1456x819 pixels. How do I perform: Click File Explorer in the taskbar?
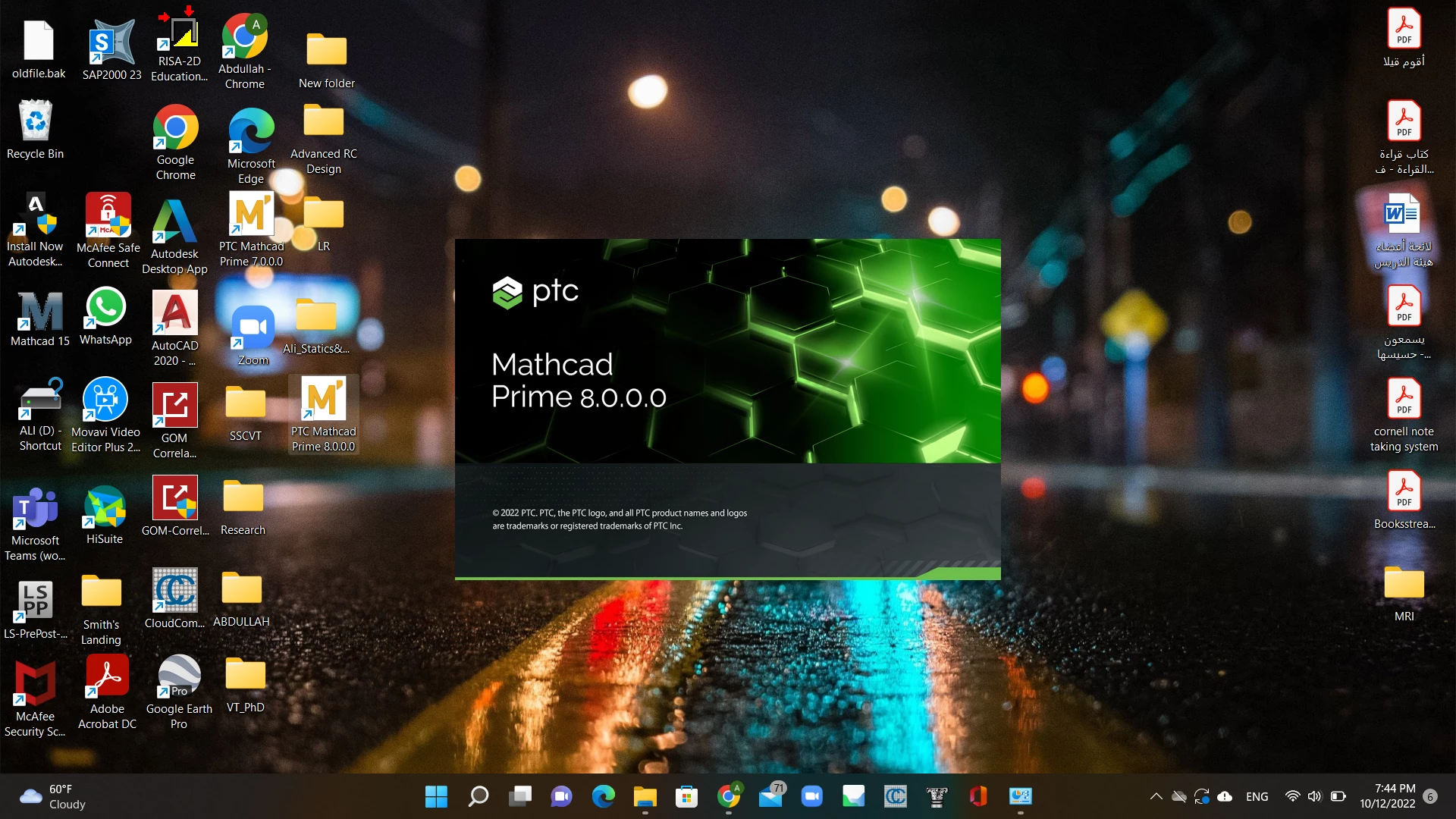point(645,796)
